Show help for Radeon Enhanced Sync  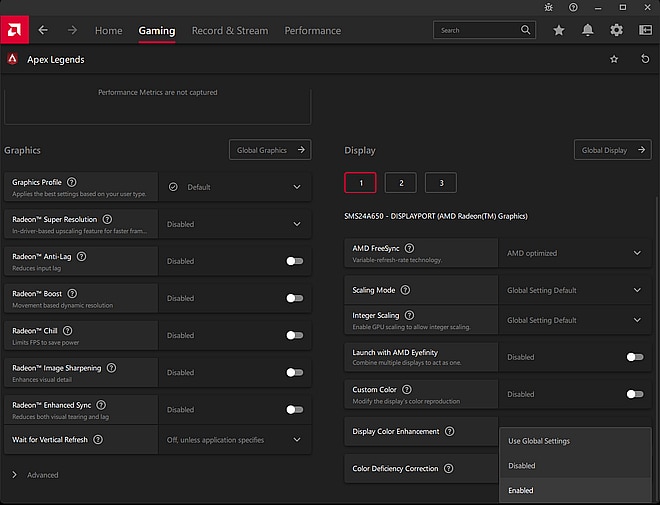pos(101,405)
